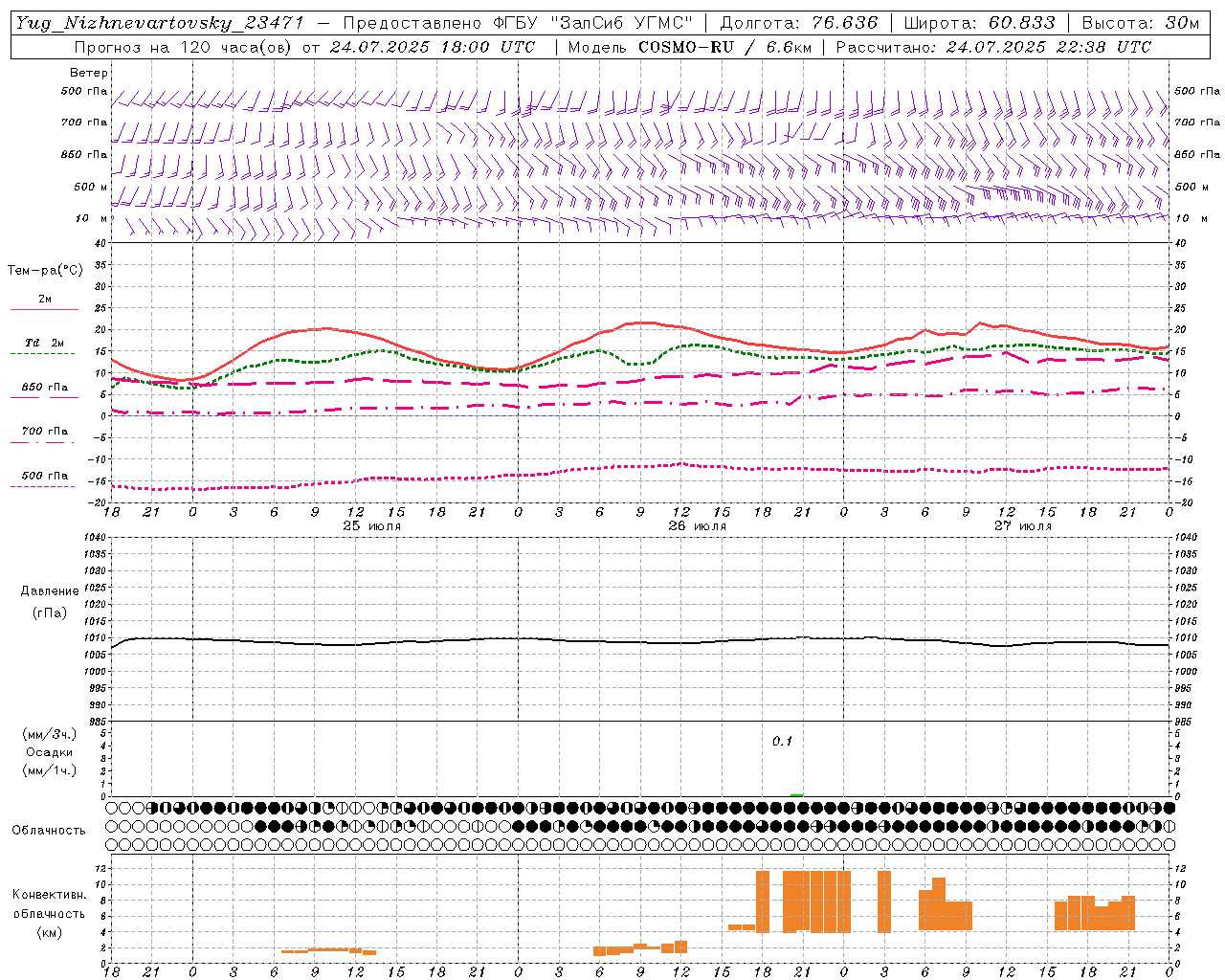
Task: Click the left 500 м wind level label
Action: 91,187
